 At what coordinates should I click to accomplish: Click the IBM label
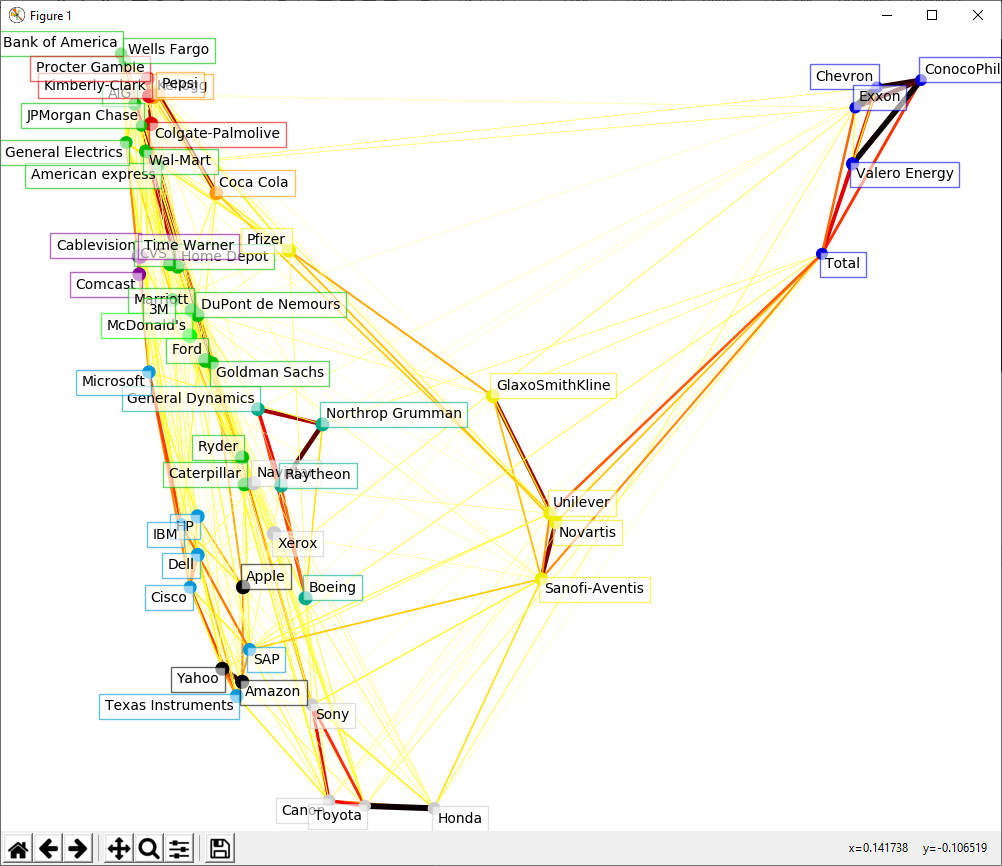[x=165, y=534]
